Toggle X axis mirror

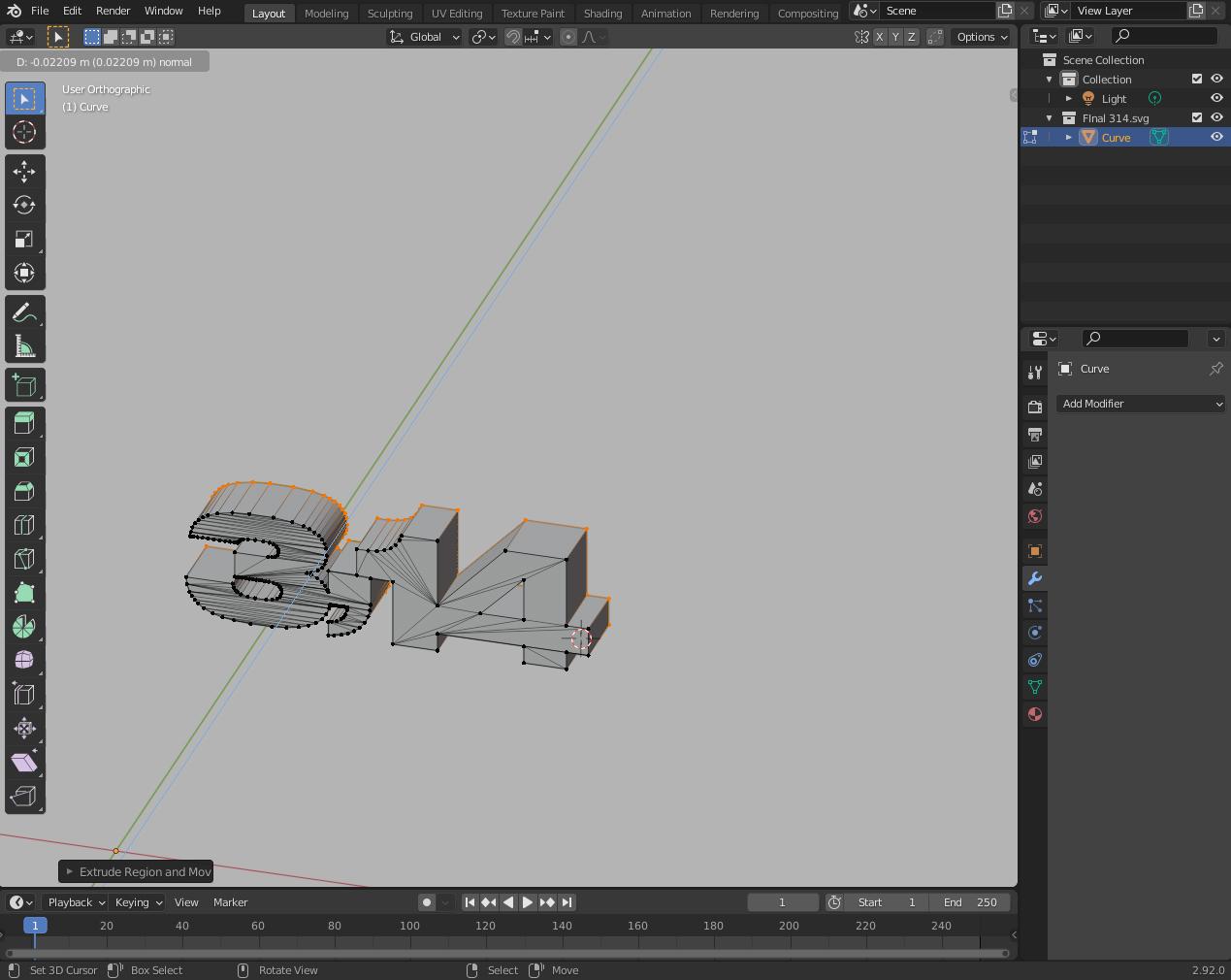click(879, 37)
